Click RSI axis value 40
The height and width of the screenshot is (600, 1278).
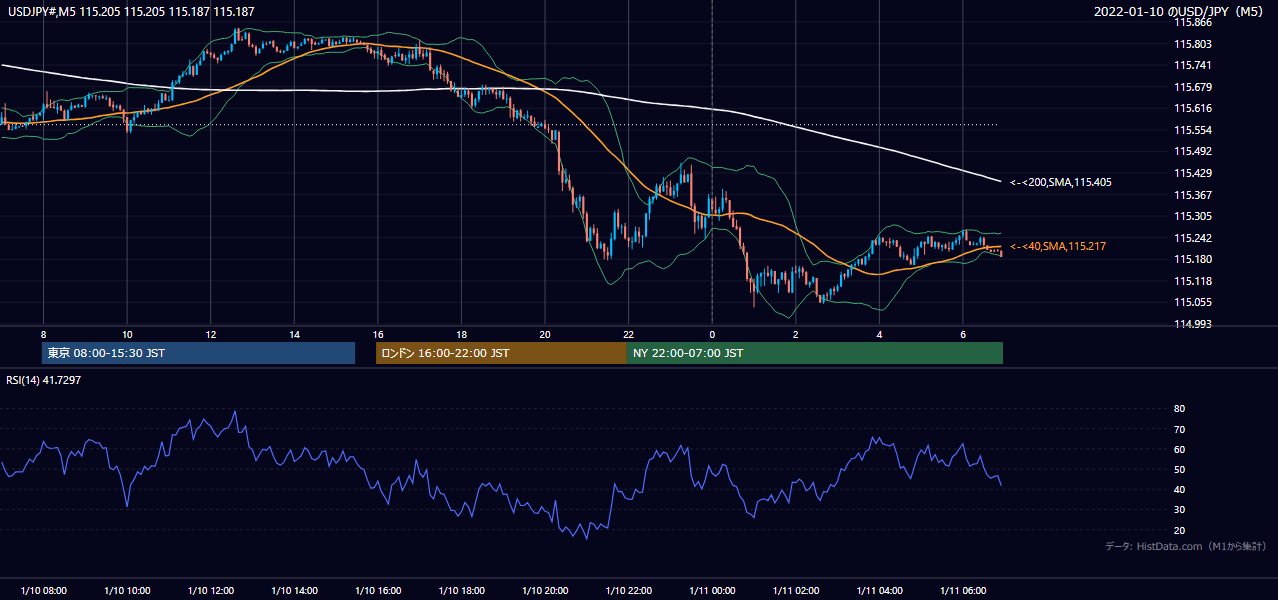(x=1179, y=489)
